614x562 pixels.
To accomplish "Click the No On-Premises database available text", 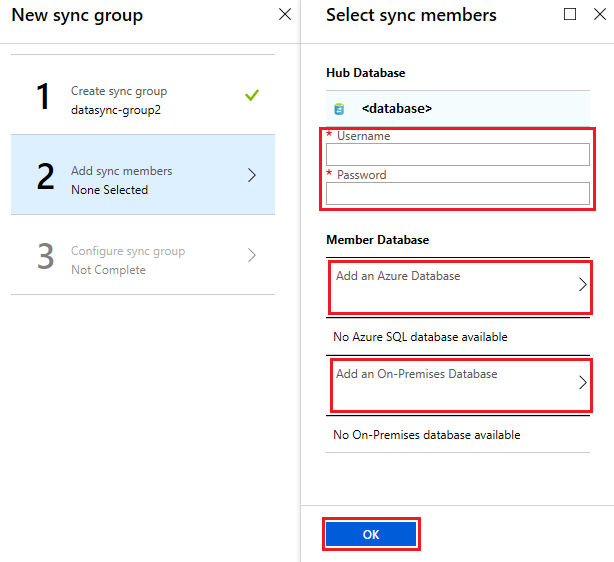I will tap(426, 435).
